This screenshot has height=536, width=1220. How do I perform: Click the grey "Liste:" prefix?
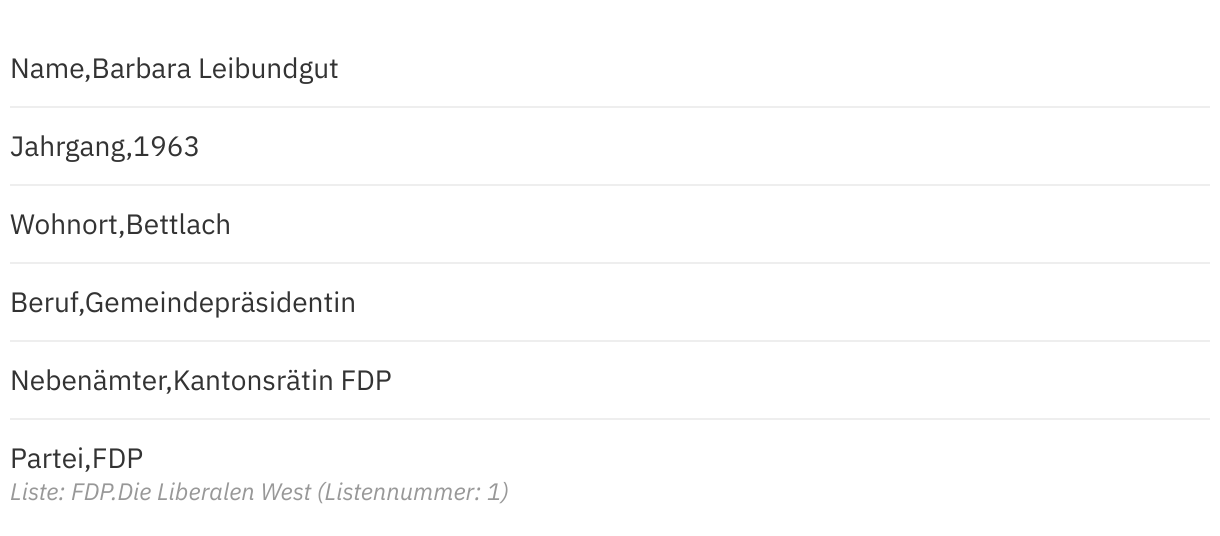click(x=37, y=492)
